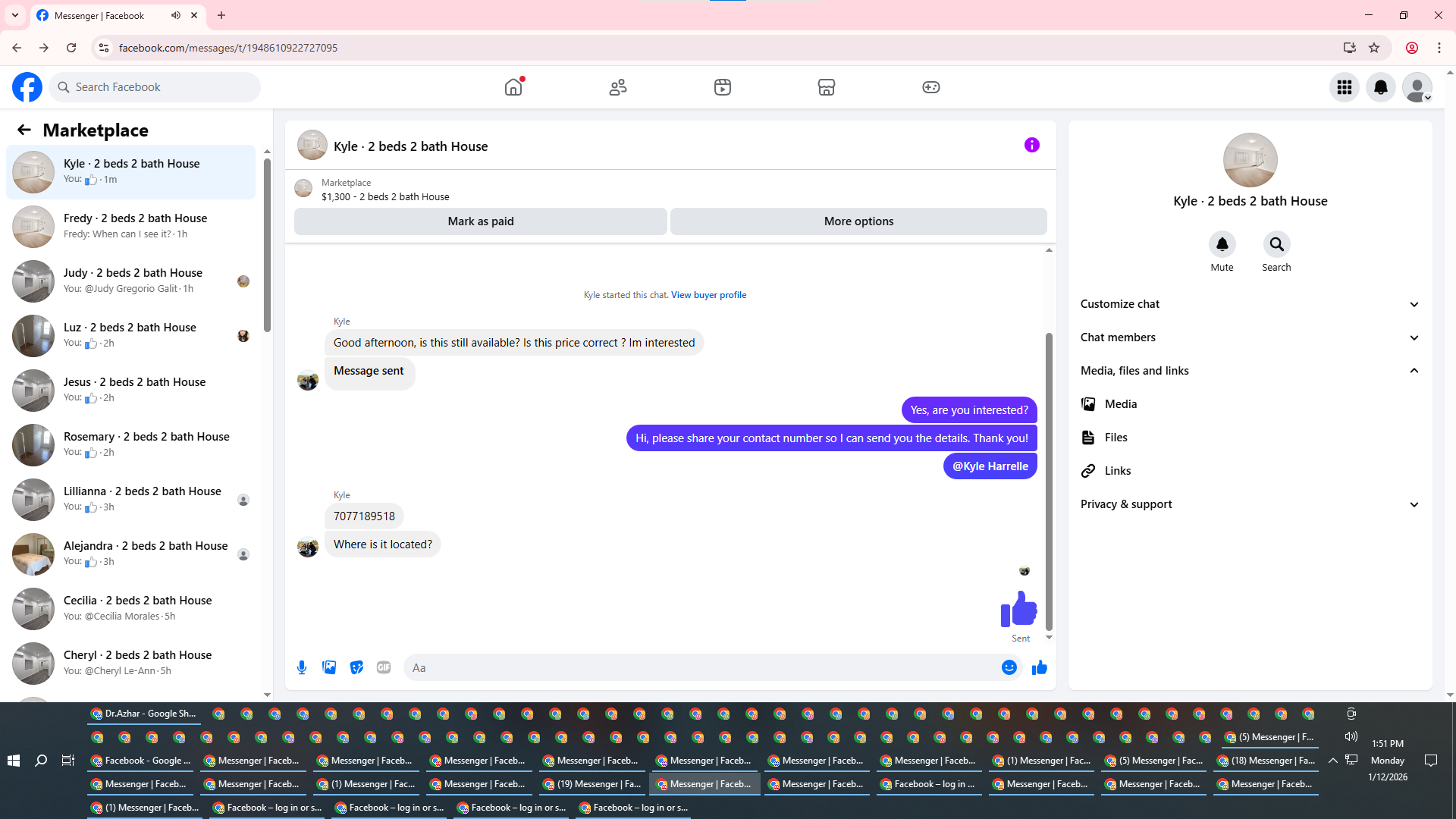Open the Fredy 2 beds conversation
The height and width of the screenshot is (819, 1456).
pos(135,226)
